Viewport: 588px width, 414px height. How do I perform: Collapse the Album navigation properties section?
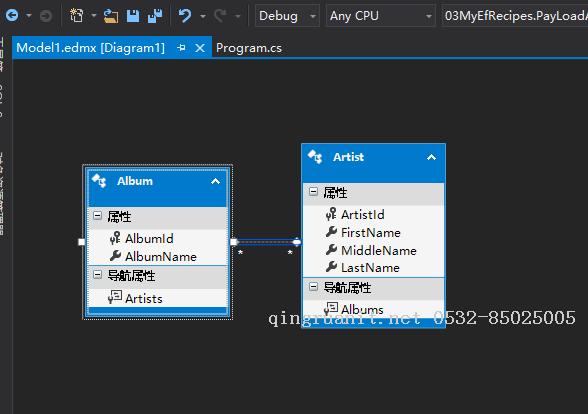(x=98, y=275)
